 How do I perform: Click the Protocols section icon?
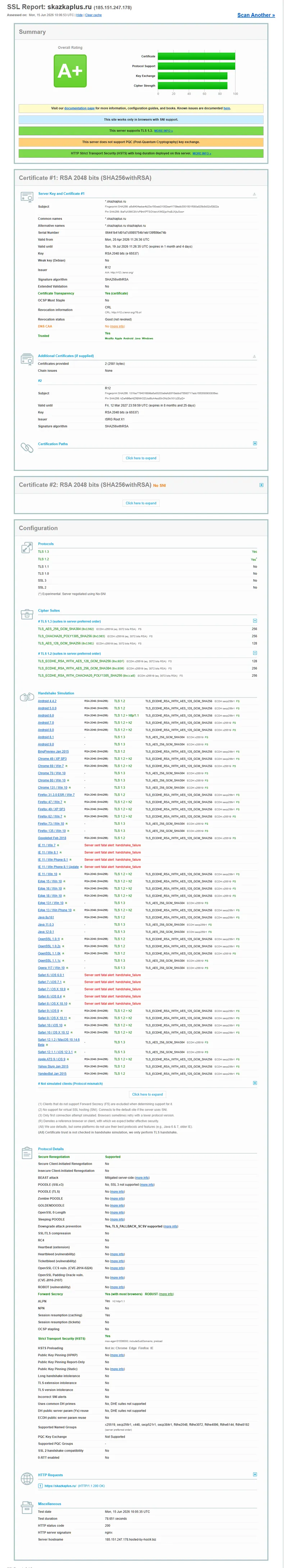point(27,548)
